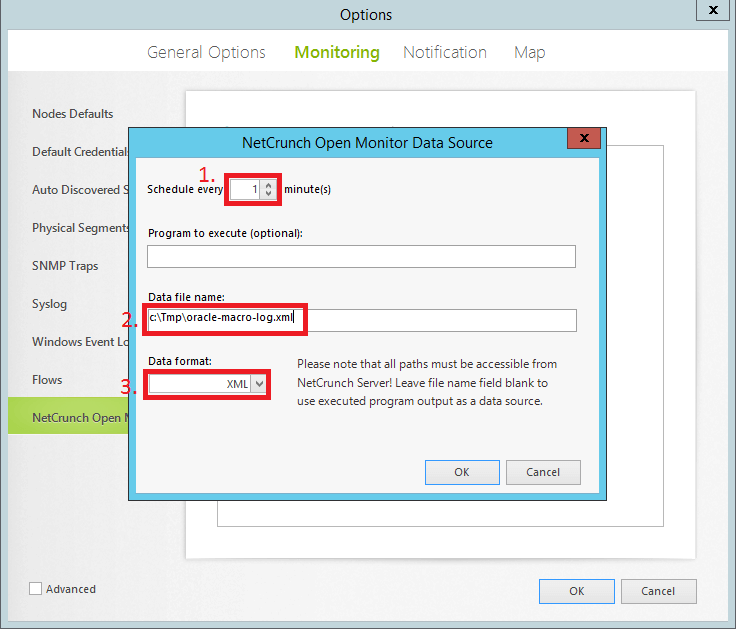
Task: Open Flows settings
Action: 47,380
